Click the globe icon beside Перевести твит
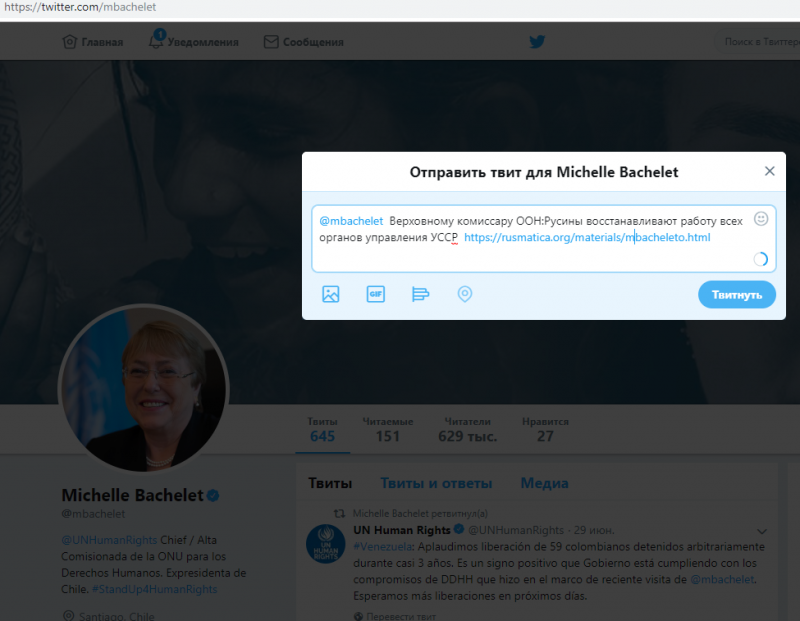This screenshot has height=621, width=800. coord(358,616)
